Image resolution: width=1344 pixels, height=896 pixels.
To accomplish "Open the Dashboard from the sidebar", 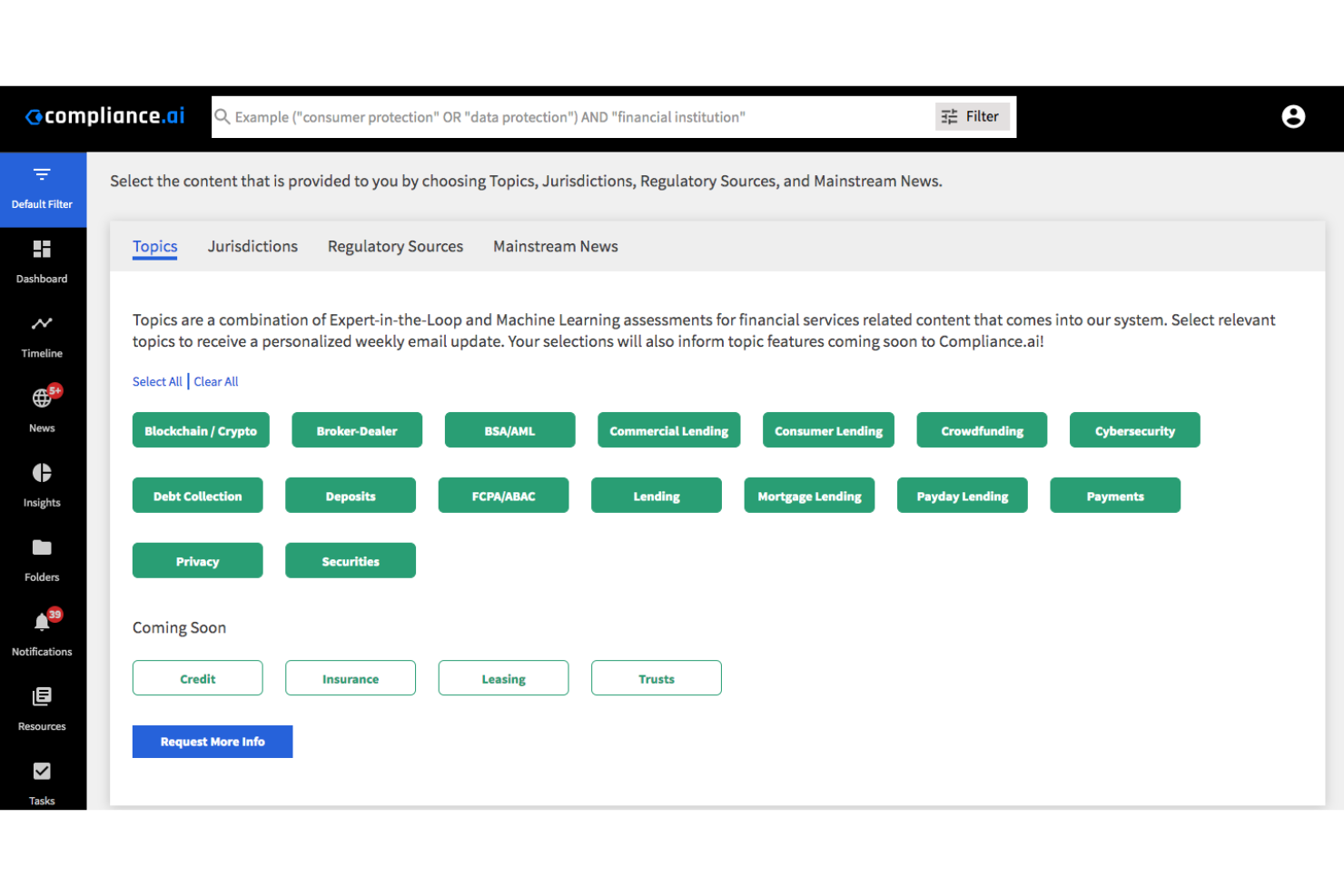I will coord(42,261).
